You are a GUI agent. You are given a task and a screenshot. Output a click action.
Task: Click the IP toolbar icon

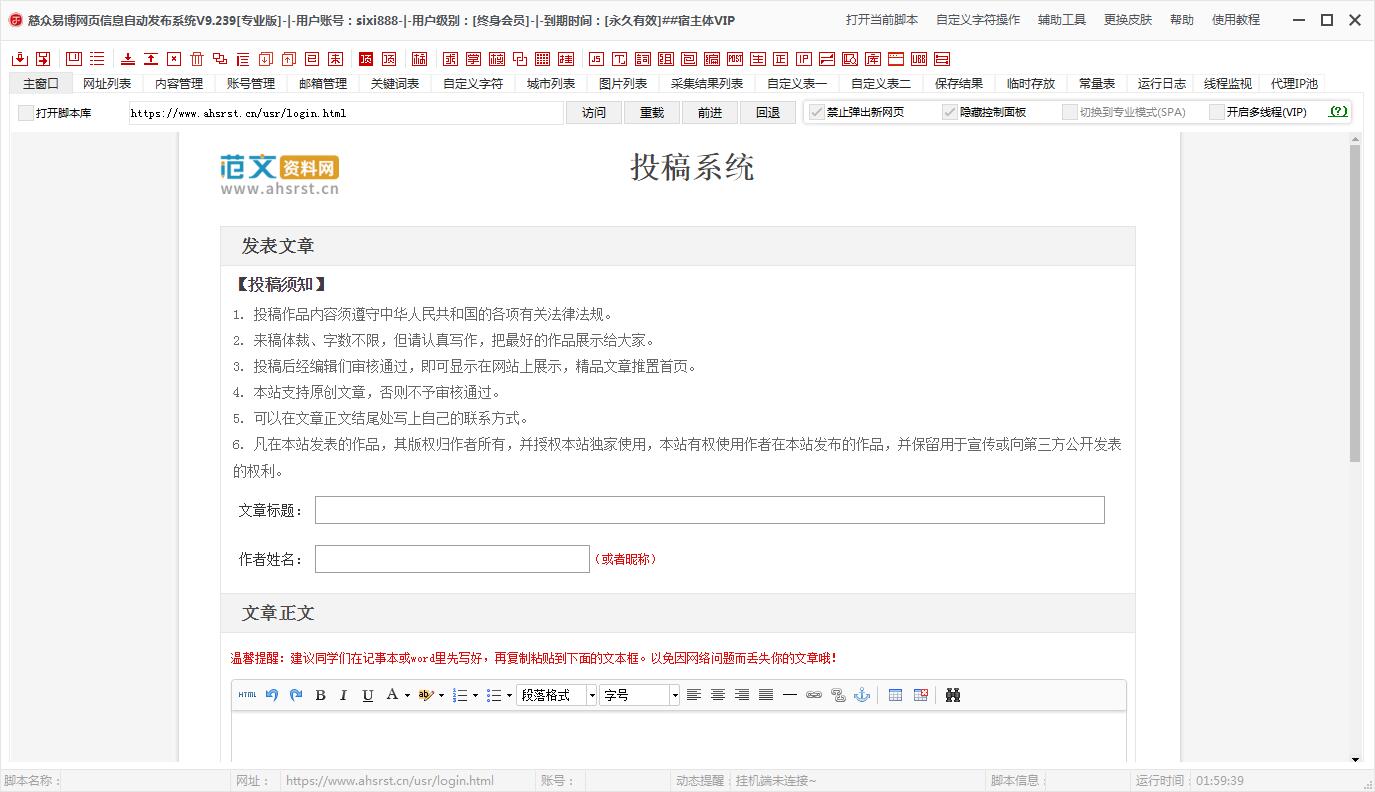tap(804, 59)
